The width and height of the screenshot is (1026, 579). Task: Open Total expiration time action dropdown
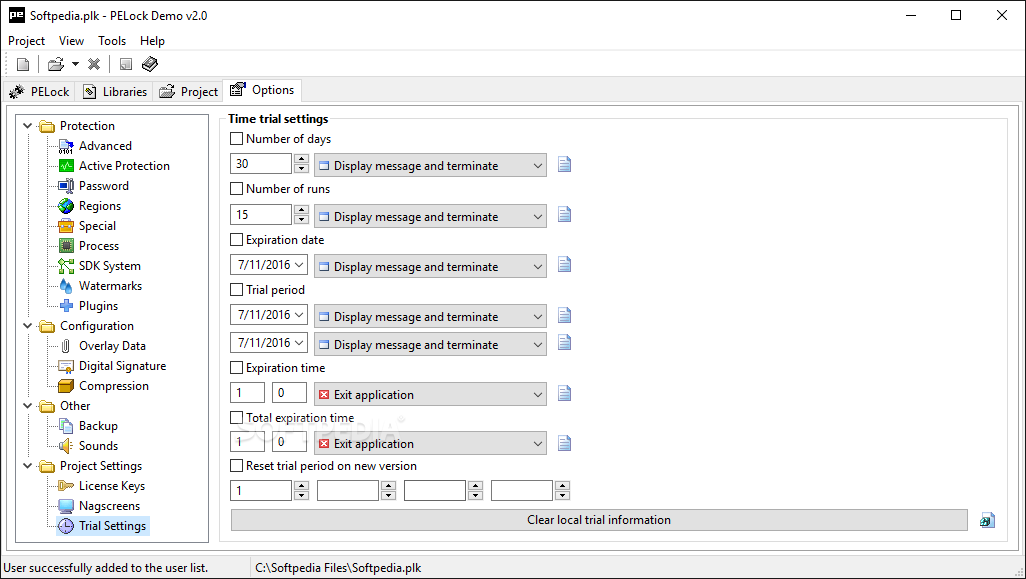click(431, 444)
